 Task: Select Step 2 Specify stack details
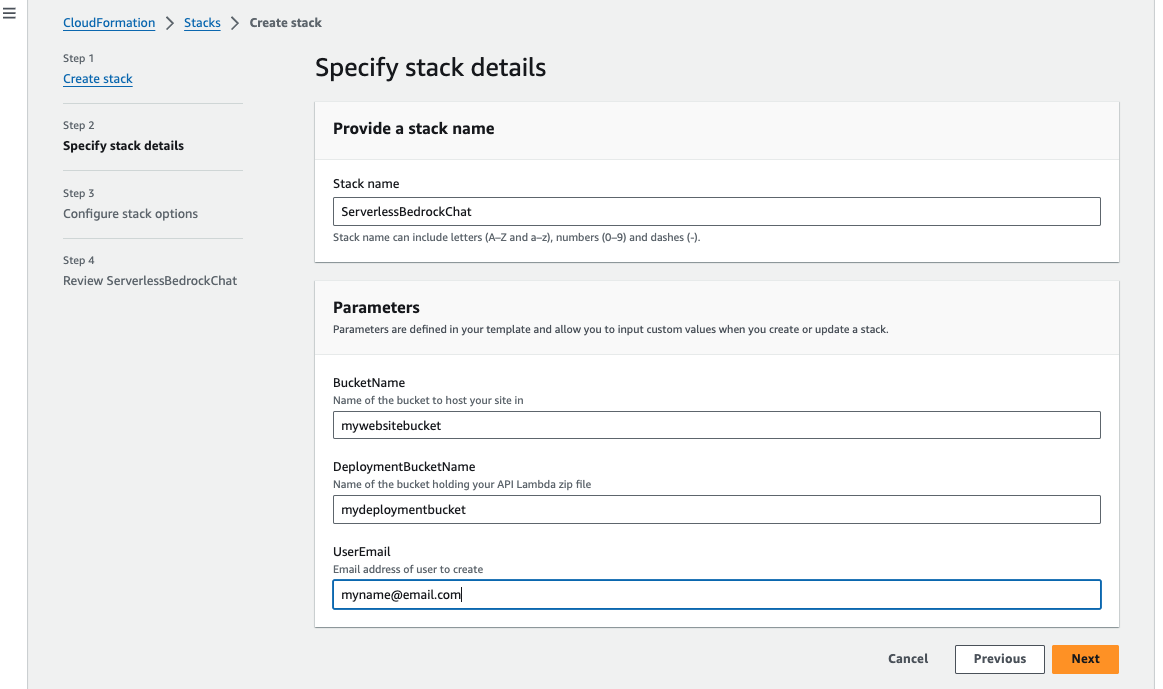click(x=123, y=146)
